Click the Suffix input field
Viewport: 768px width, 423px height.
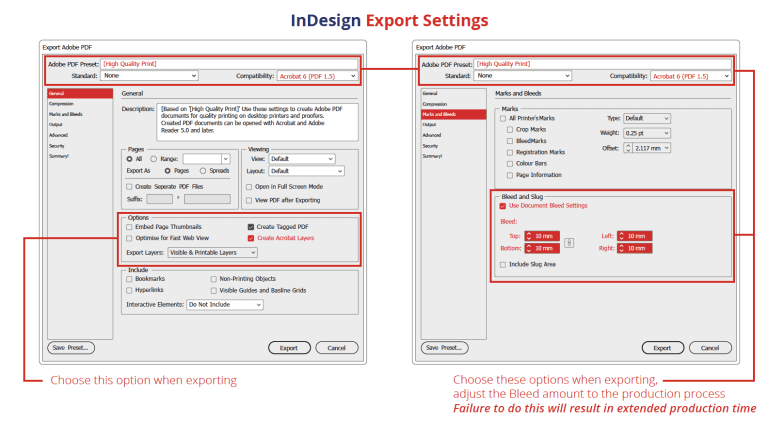[160, 199]
